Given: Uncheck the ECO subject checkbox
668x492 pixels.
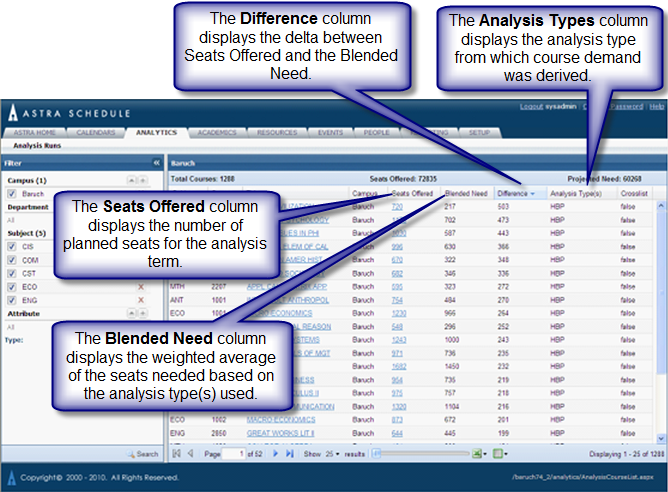Looking at the screenshot, I should (12, 287).
